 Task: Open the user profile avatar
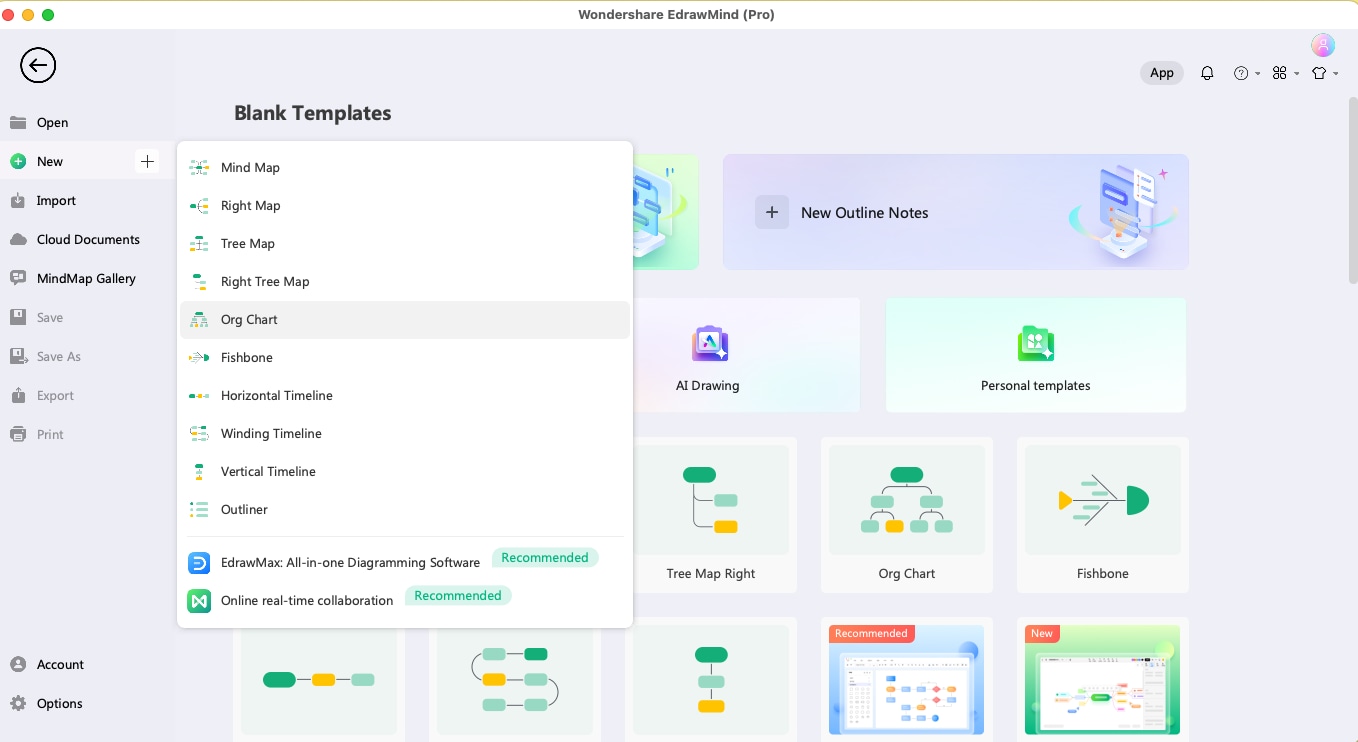pyautogui.click(x=1323, y=45)
